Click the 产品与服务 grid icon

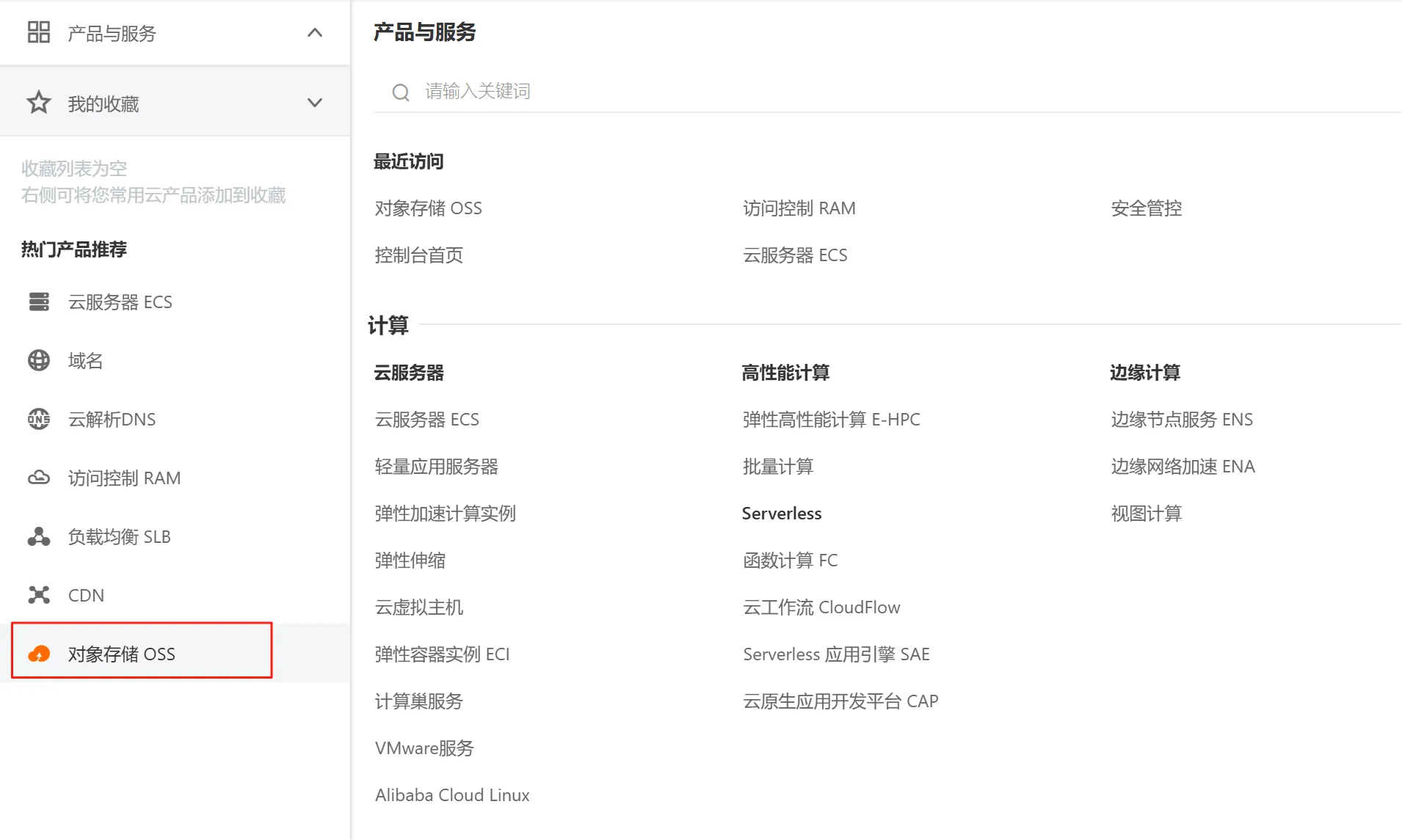click(38, 32)
